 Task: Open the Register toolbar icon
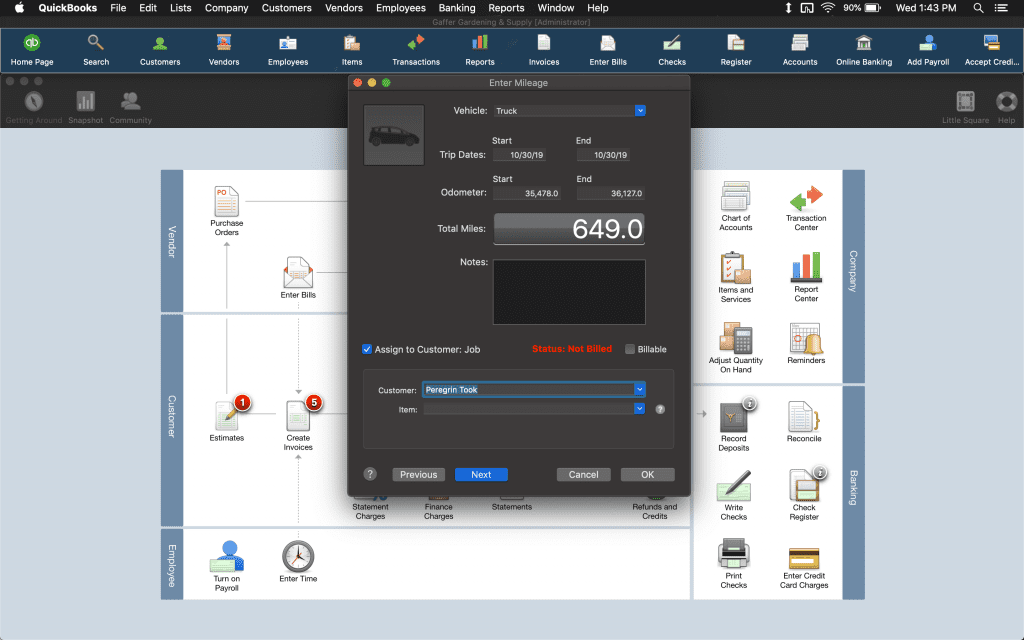coord(736,50)
